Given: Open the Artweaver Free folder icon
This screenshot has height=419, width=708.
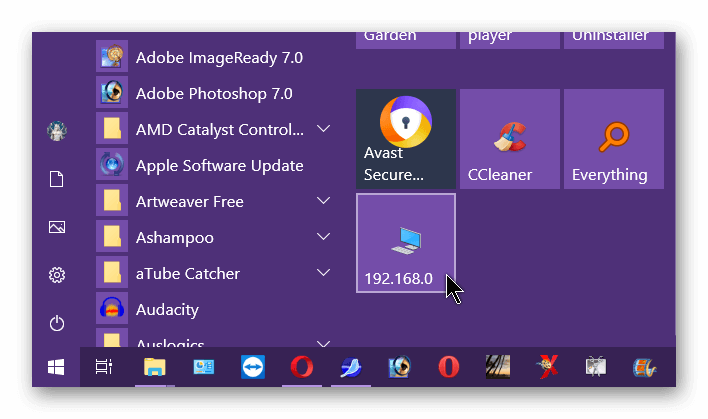Looking at the screenshot, I should [112, 200].
